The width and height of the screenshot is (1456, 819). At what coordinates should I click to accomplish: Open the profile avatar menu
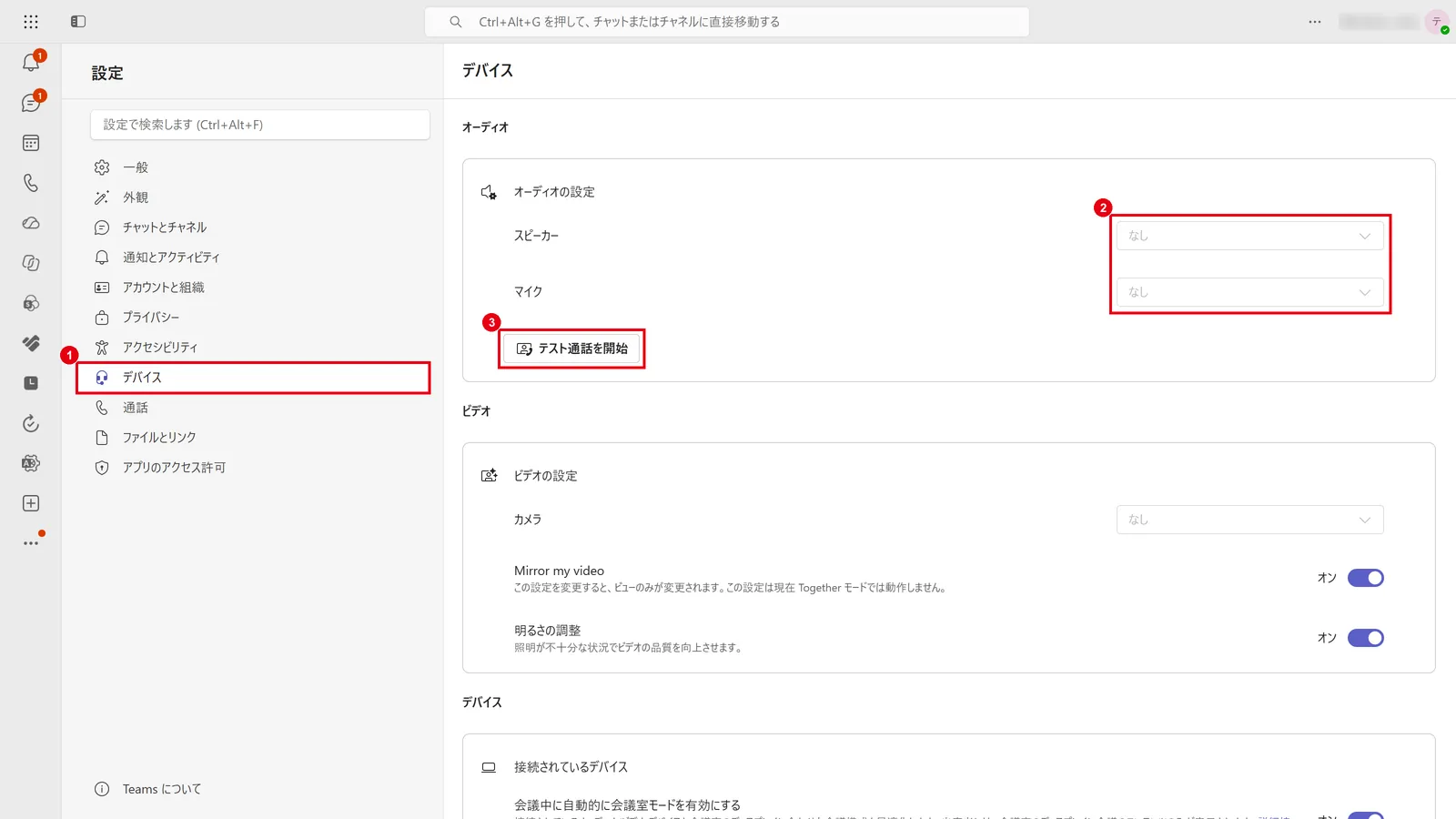click(x=1438, y=22)
